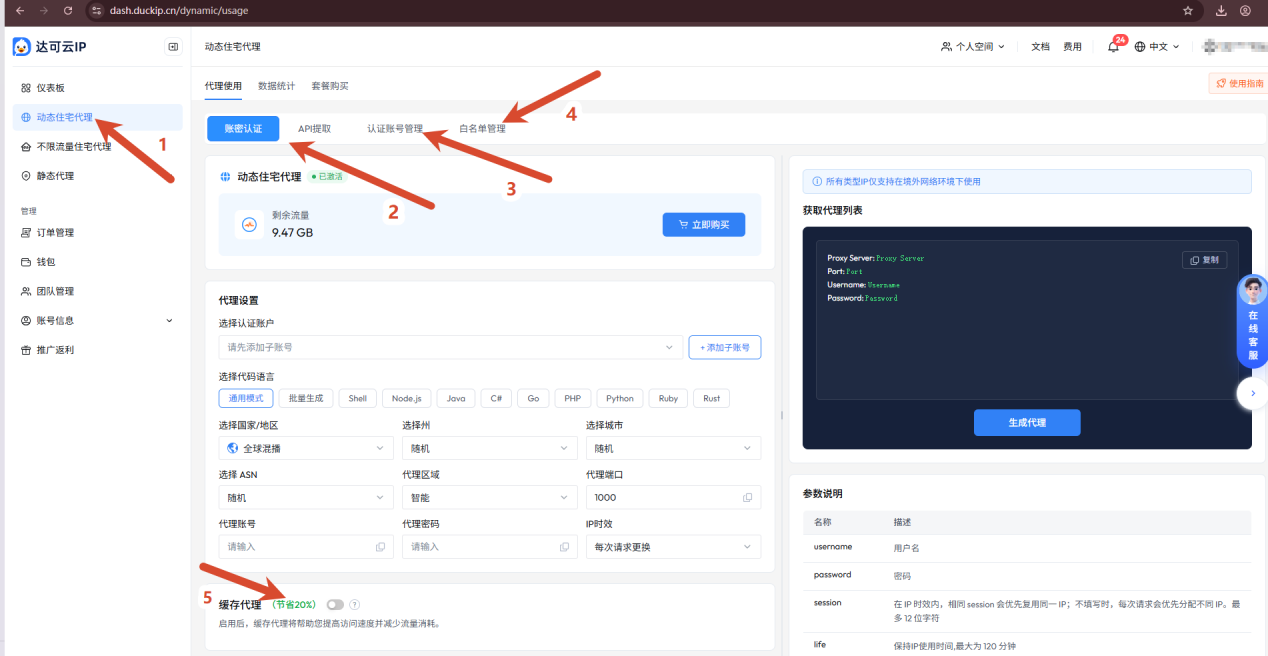Open the 选择 ASN dropdown
Viewport: 1268px width, 656px height.
(x=306, y=497)
